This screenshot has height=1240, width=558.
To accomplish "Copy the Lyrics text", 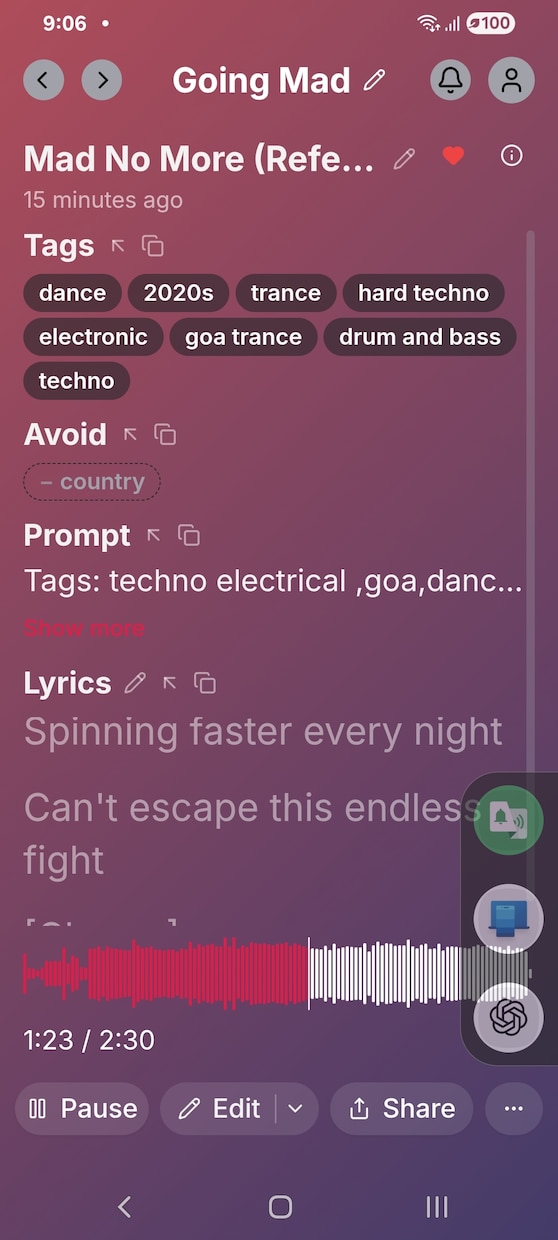I will point(205,683).
